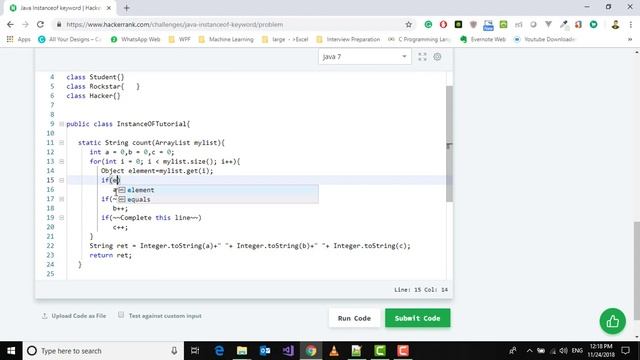Open the Chrome menu three dots
Screen dimensions: 640x360
(x=631, y=24)
